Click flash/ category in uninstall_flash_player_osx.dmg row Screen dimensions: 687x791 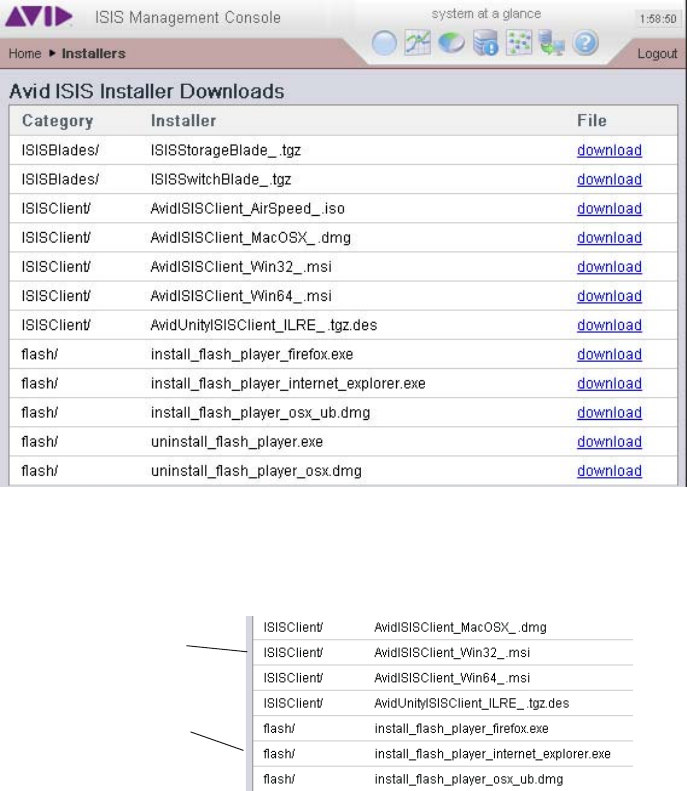pos(39,471)
